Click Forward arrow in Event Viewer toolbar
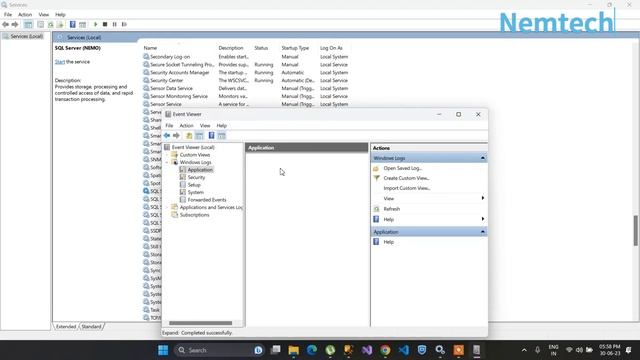Image resolution: width=640 pixels, height=360 pixels. tap(176, 136)
